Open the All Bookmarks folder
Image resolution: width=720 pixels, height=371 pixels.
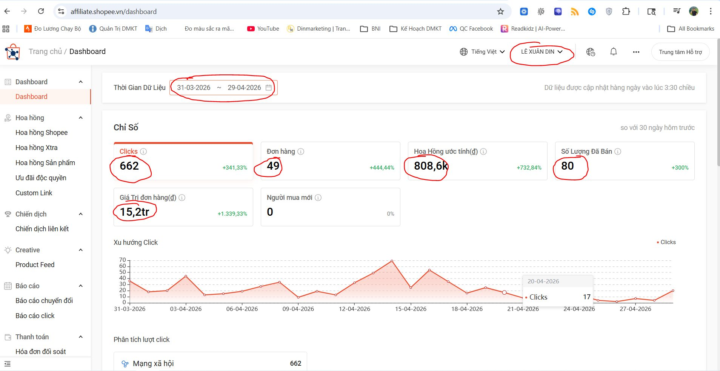click(x=690, y=28)
